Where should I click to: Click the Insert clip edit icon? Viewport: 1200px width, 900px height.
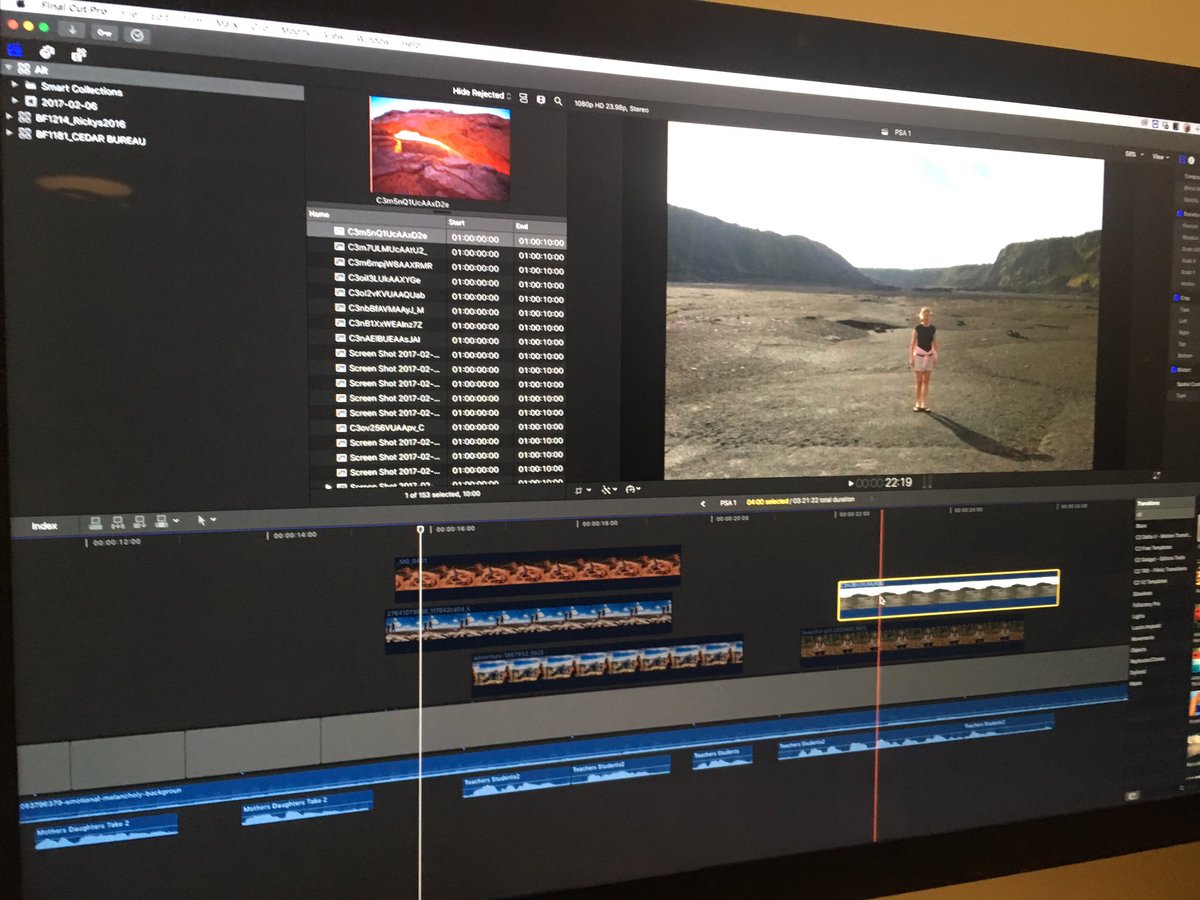point(118,522)
